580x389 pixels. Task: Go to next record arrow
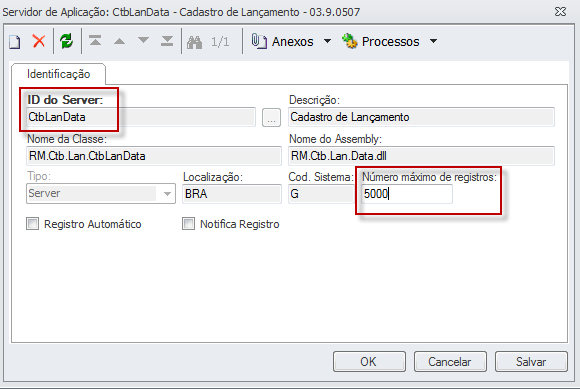point(143,40)
